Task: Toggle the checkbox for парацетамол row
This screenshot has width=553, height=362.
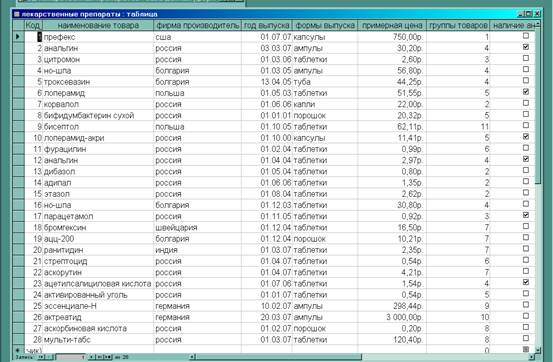Action: [525, 215]
